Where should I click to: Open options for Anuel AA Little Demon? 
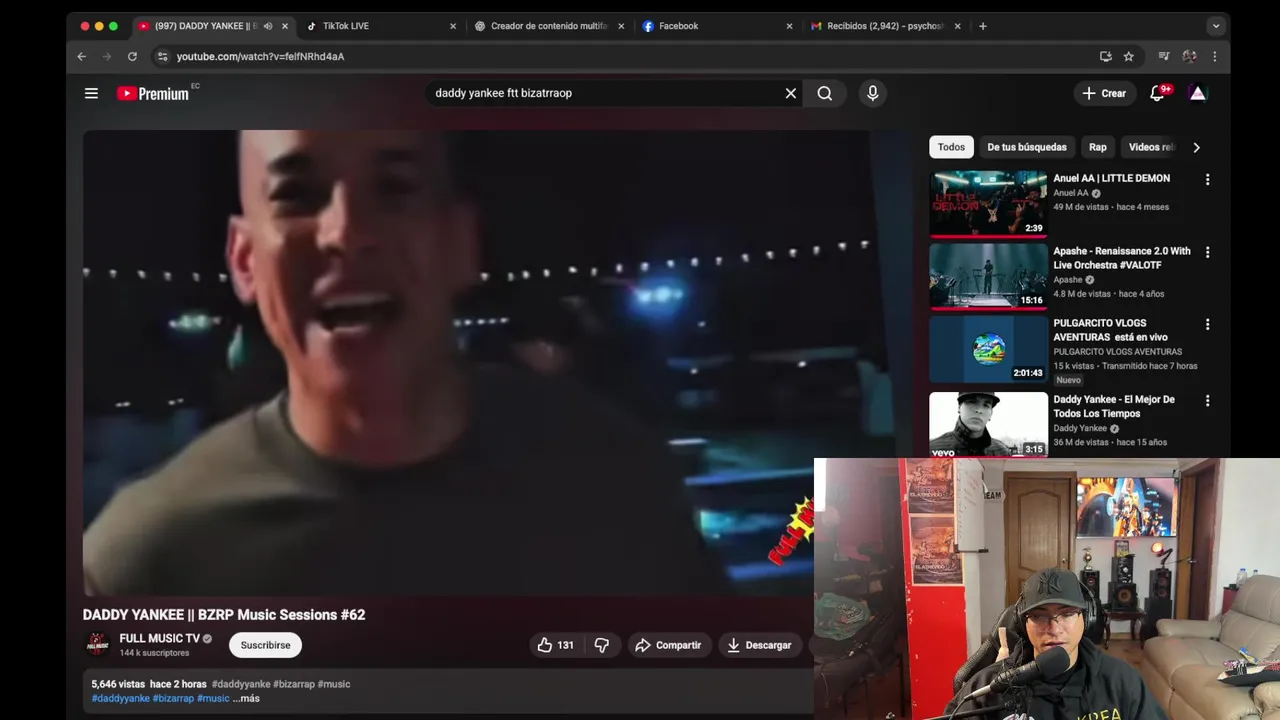pyautogui.click(x=1207, y=180)
